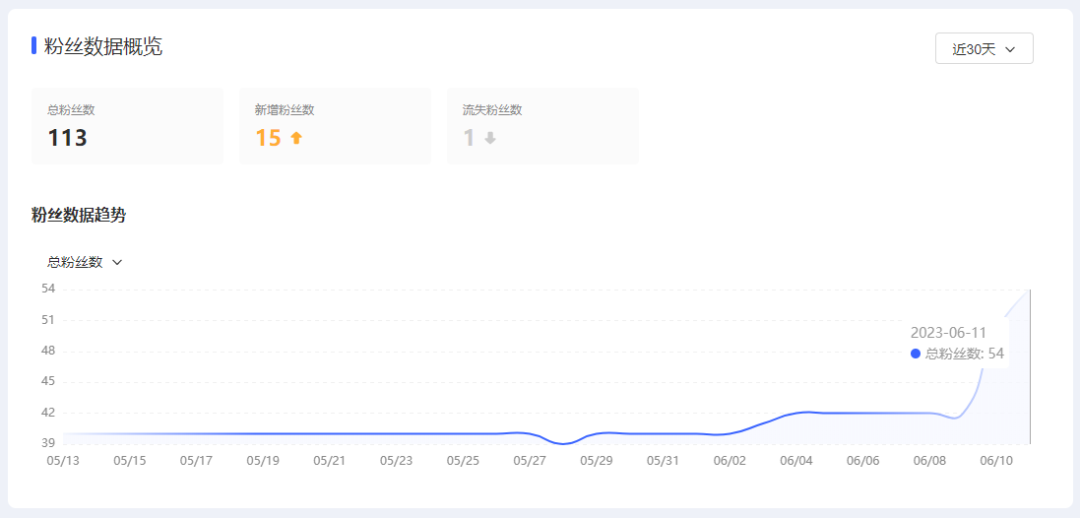Select the 总粉丝数 113 summary card
The image size is (1080, 518).
point(127,126)
